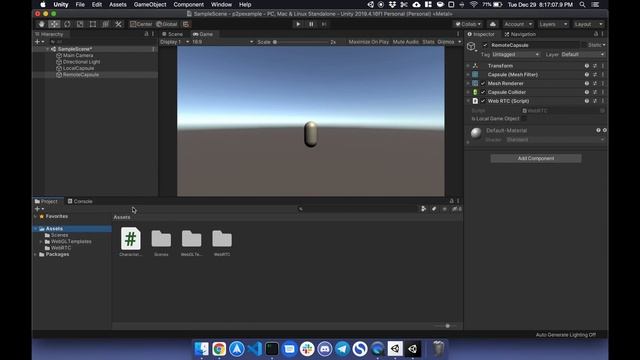
Task: Select the Move tool in toolbar
Action: tap(54, 24)
